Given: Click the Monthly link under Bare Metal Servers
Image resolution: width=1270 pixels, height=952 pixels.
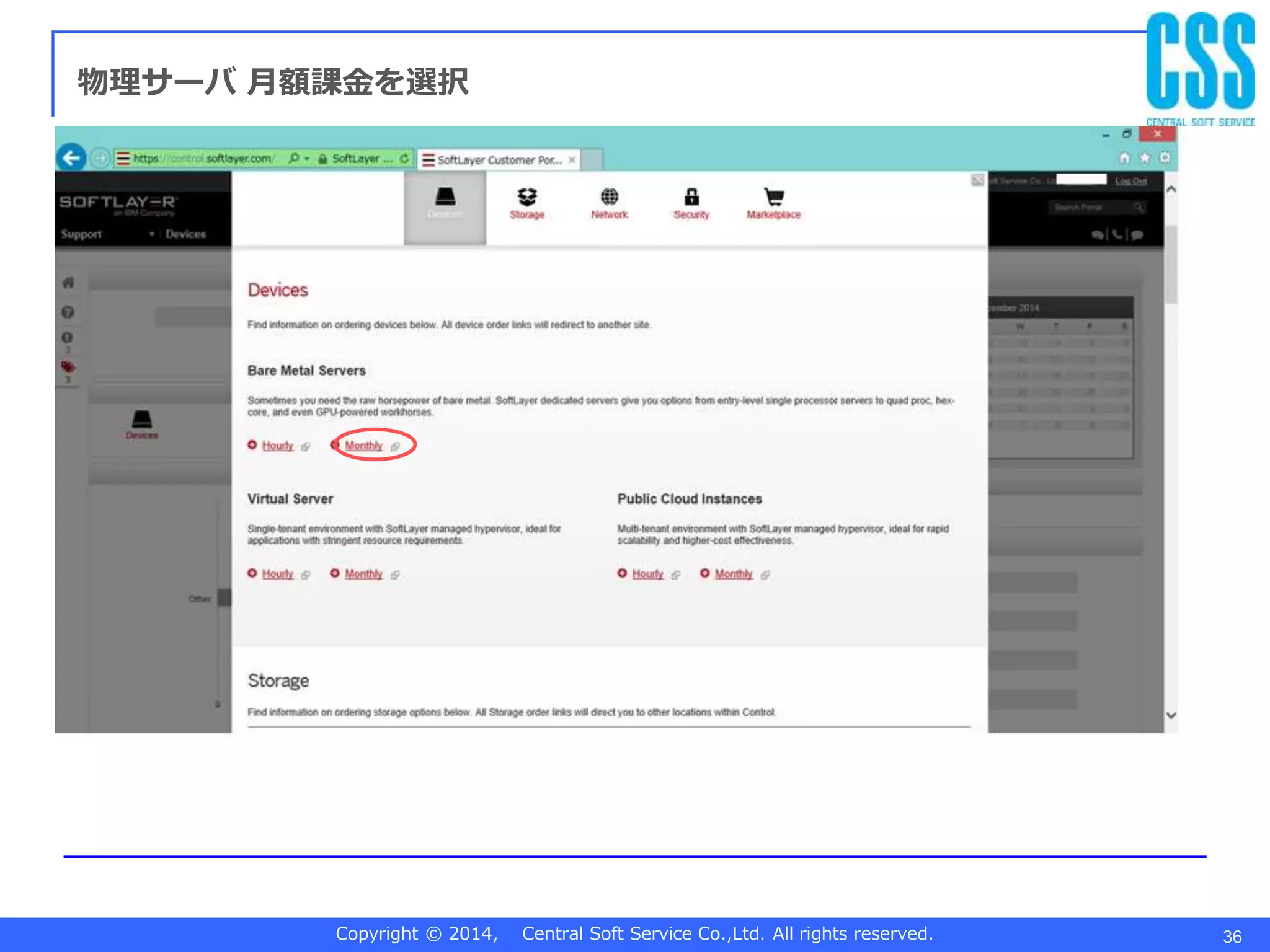Looking at the screenshot, I should 363,446.
